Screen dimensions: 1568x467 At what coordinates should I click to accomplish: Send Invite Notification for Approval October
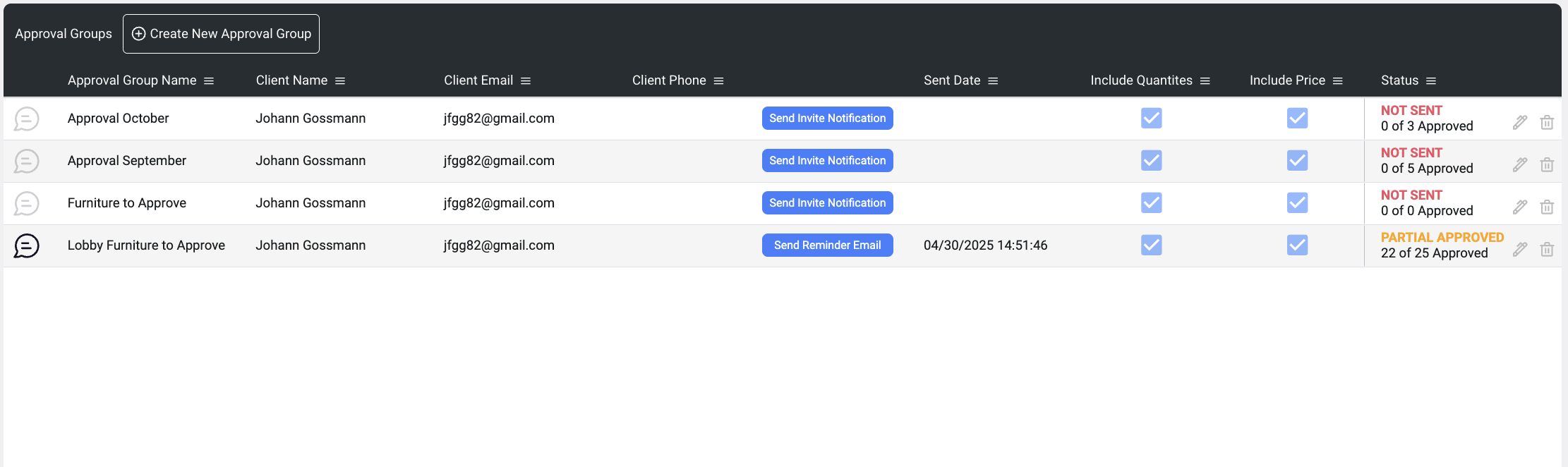[828, 119]
